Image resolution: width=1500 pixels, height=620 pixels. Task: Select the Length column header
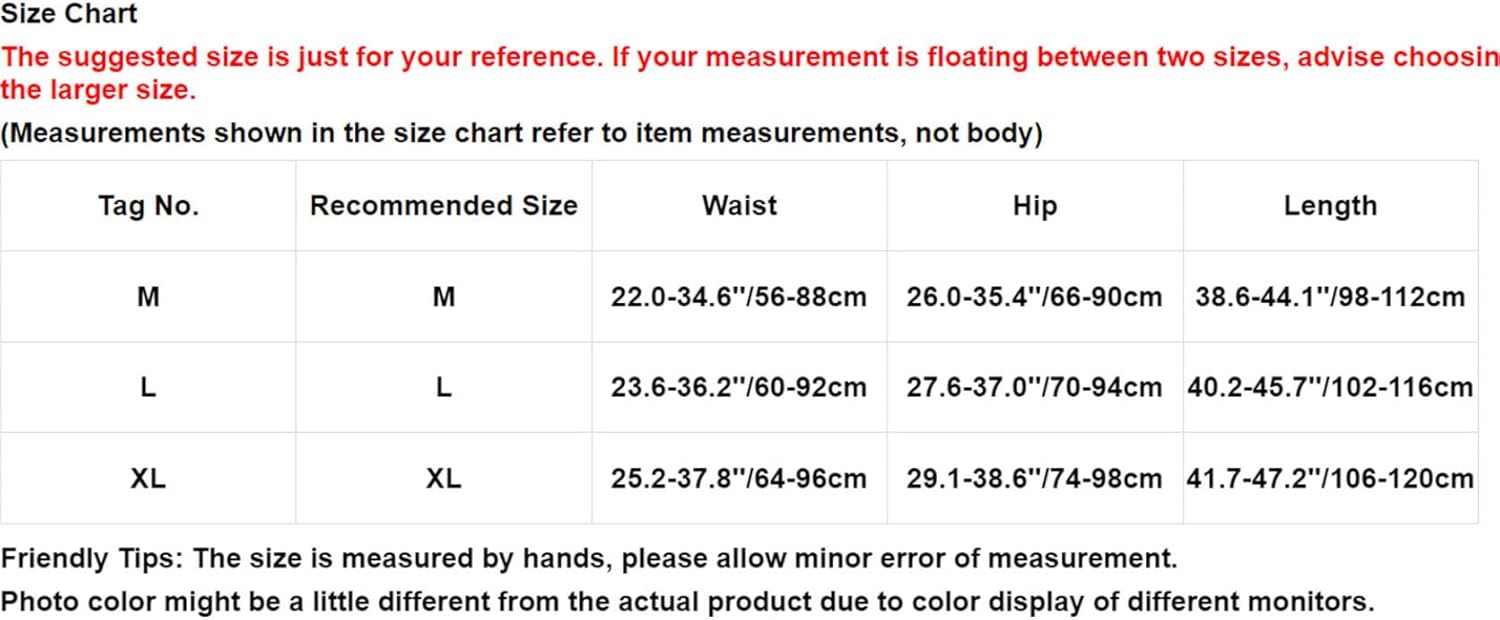pos(1330,206)
